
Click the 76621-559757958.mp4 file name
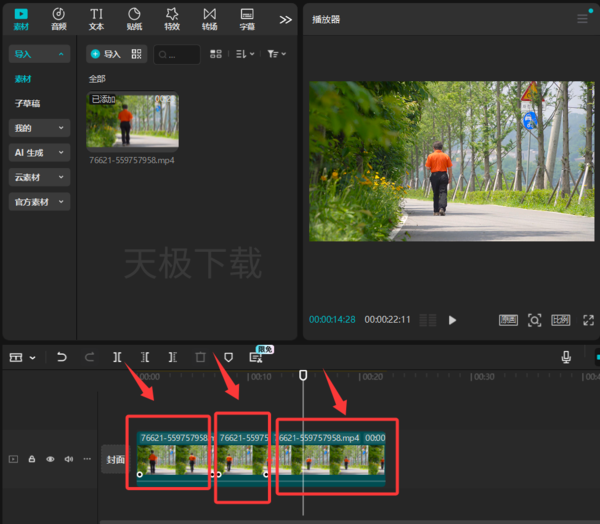[x=132, y=160]
